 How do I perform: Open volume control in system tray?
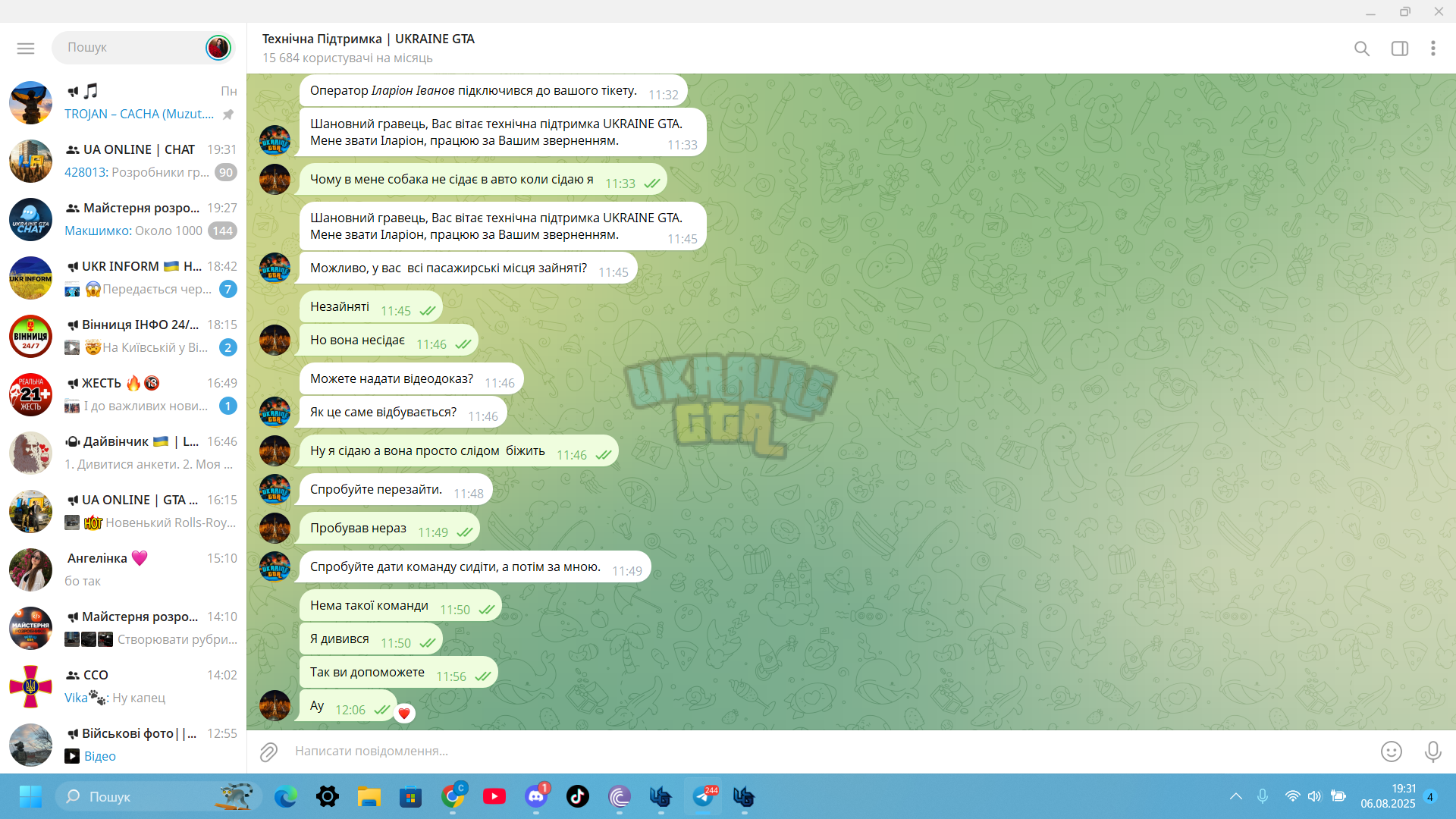(x=1314, y=796)
